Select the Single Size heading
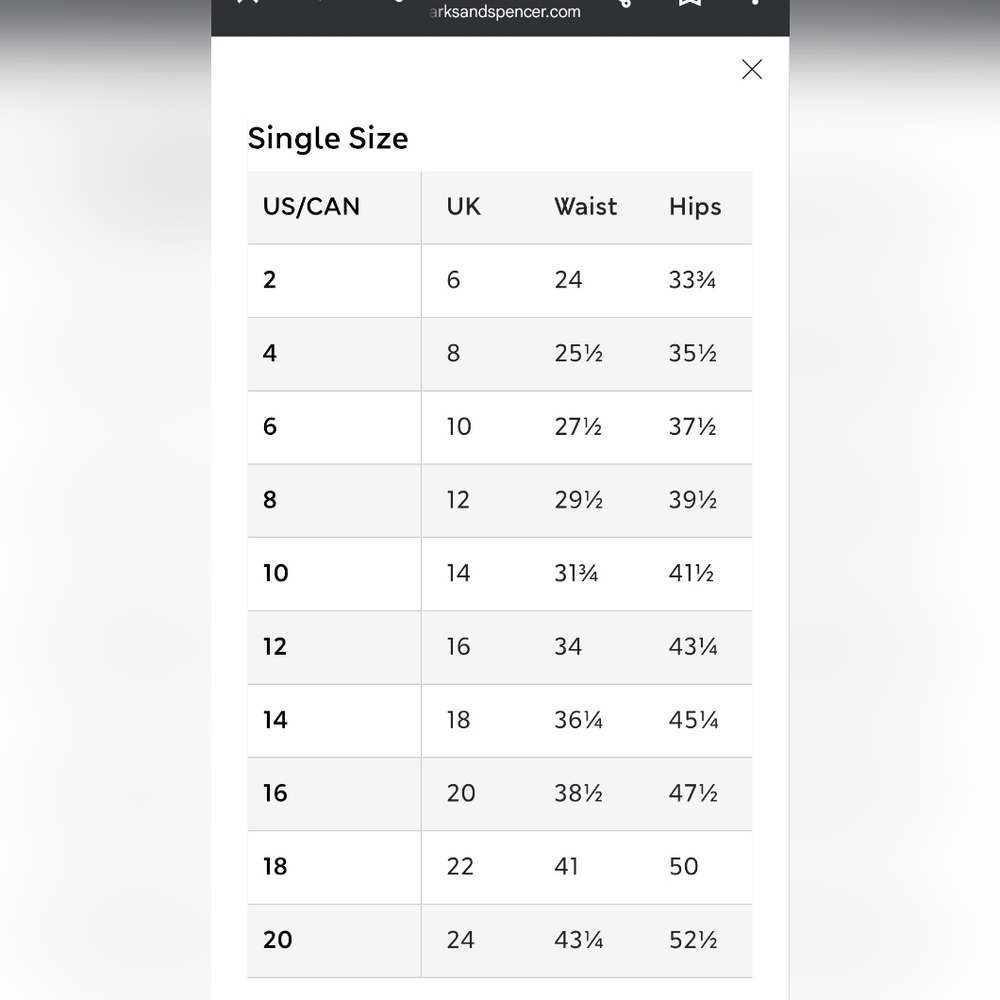This screenshot has width=1000, height=1000. tap(328, 138)
